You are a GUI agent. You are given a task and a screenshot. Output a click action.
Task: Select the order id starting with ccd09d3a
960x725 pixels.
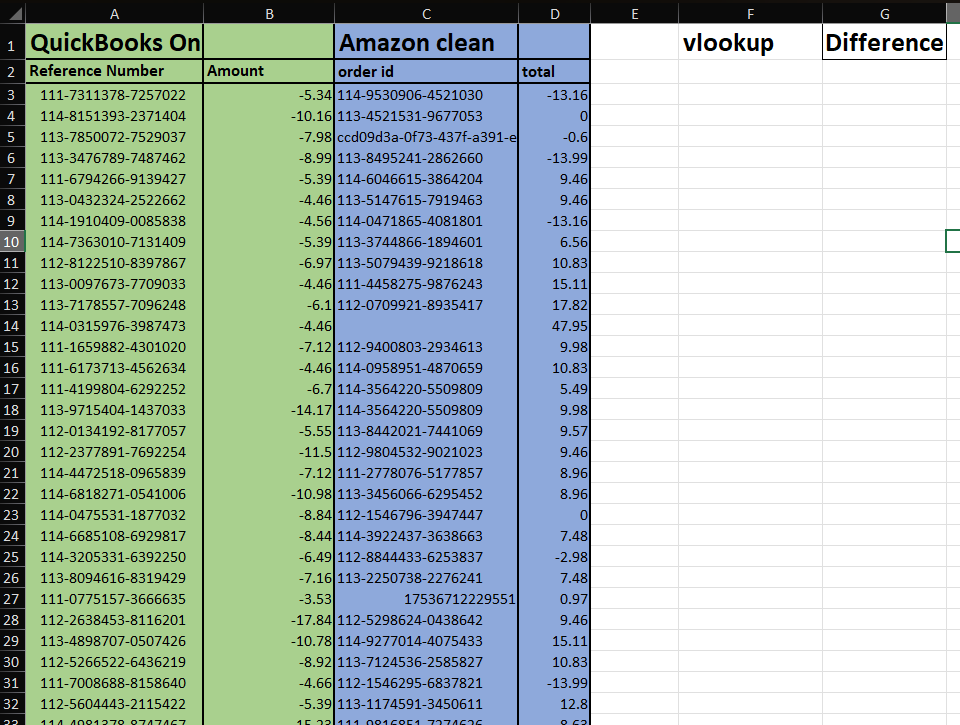(426, 137)
